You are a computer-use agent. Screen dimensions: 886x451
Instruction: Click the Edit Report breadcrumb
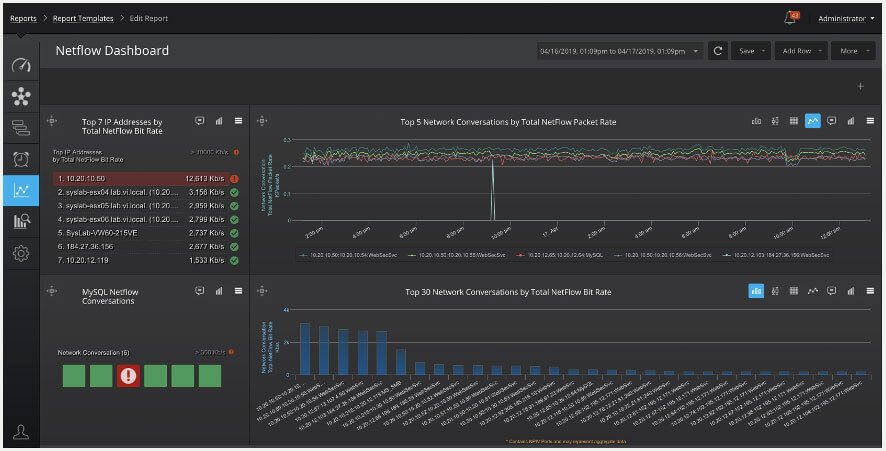click(x=149, y=19)
